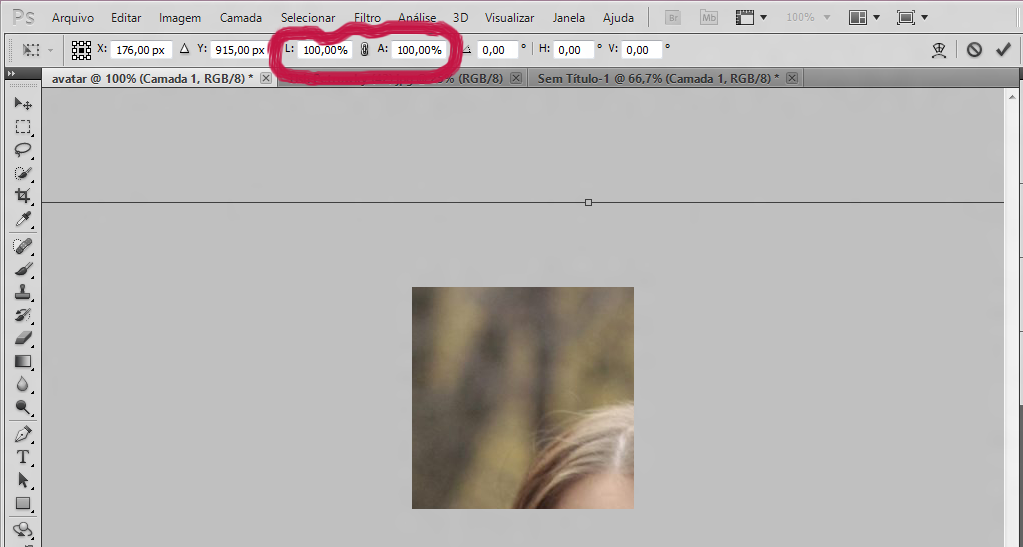Open the Visualizar menu
This screenshot has height=547, width=1023.
510,18
